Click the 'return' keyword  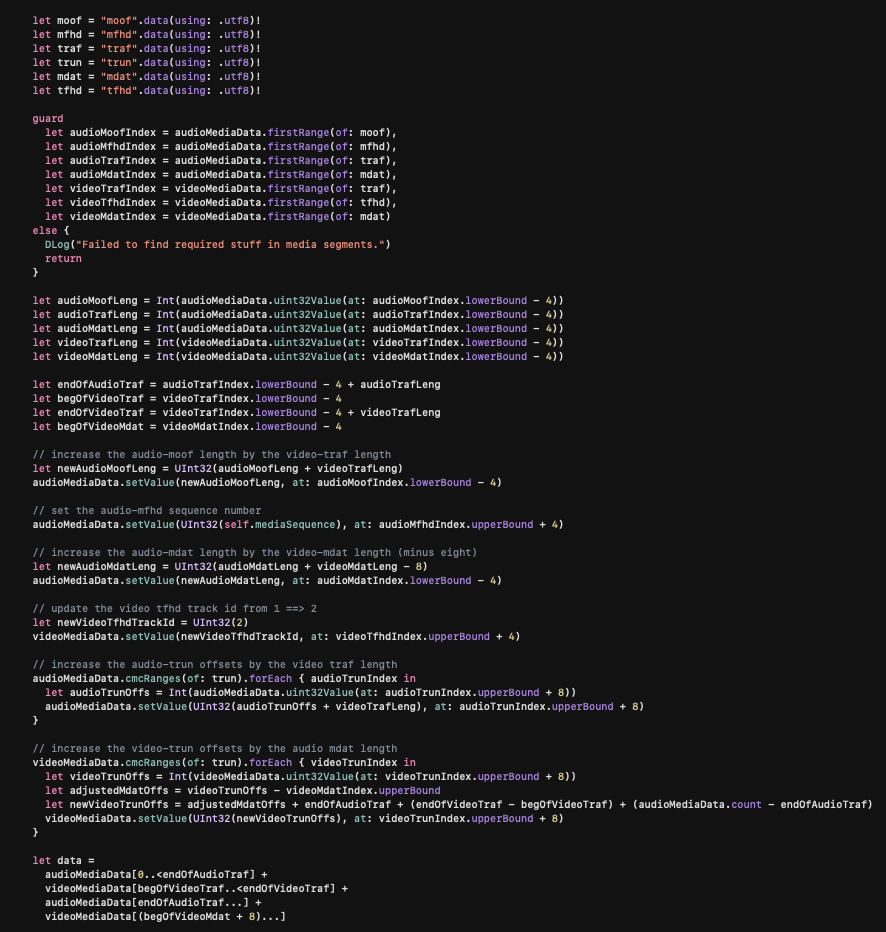tap(63, 259)
